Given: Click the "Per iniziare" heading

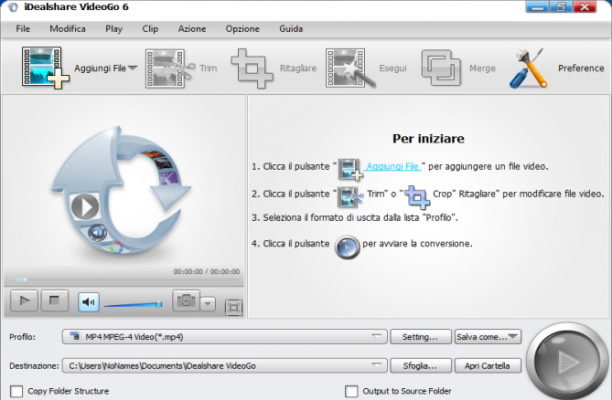Looking at the screenshot, I should click(x=428, y=139).
